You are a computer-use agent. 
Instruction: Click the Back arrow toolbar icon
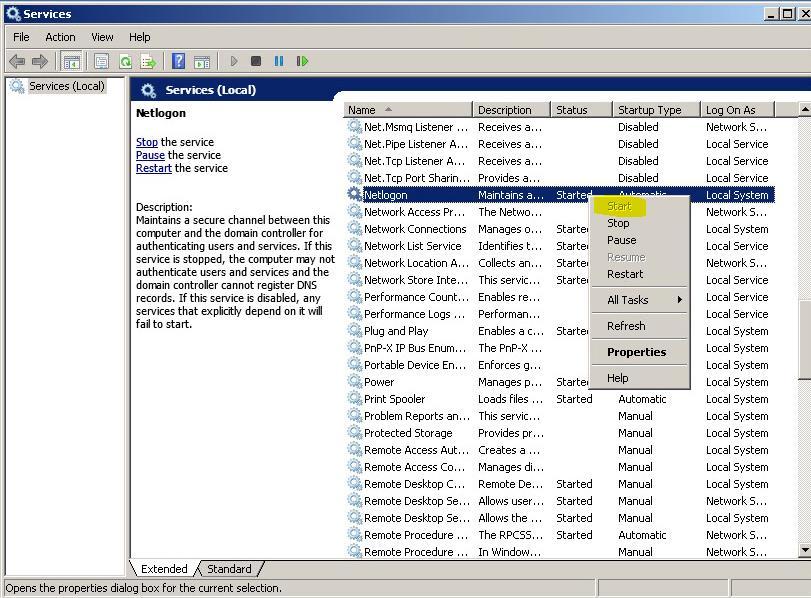(17, 62)
